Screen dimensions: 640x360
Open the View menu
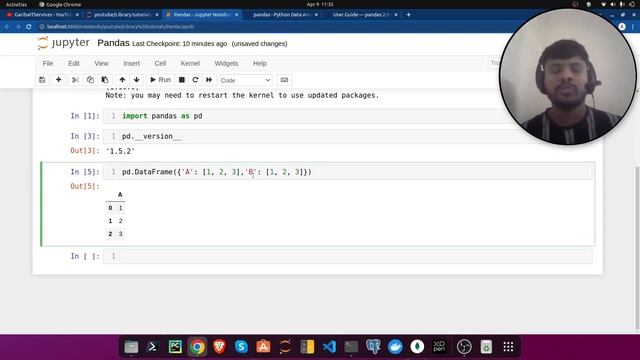point(101,64)
